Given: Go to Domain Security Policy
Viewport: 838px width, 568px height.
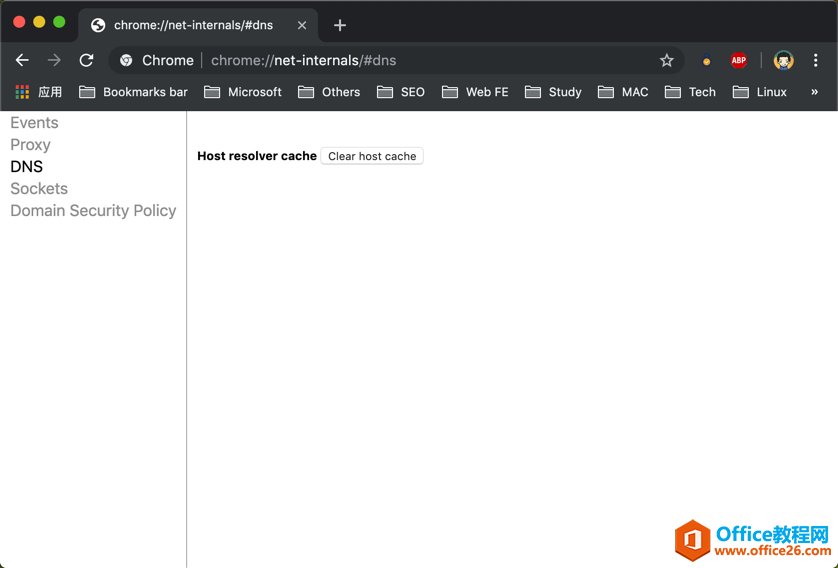Looking at the screenshot, I should click(93, 211).
